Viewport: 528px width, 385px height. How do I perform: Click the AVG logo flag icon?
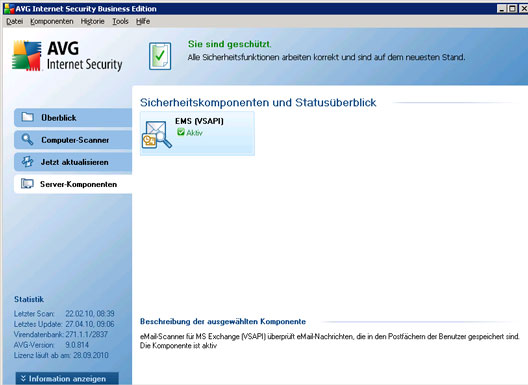(27, 56)
